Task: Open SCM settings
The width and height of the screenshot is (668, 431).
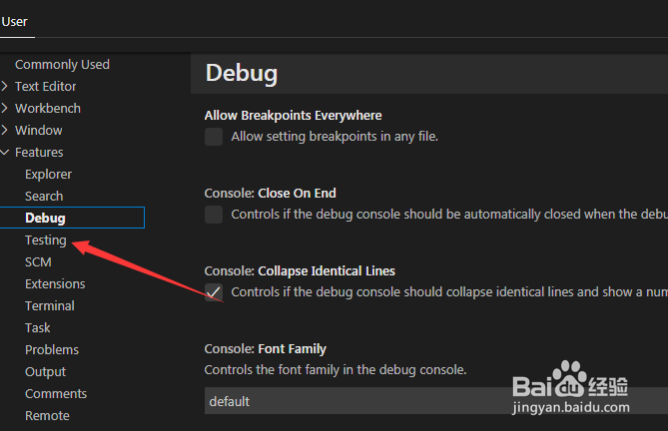Action: [x=38, y=262]
